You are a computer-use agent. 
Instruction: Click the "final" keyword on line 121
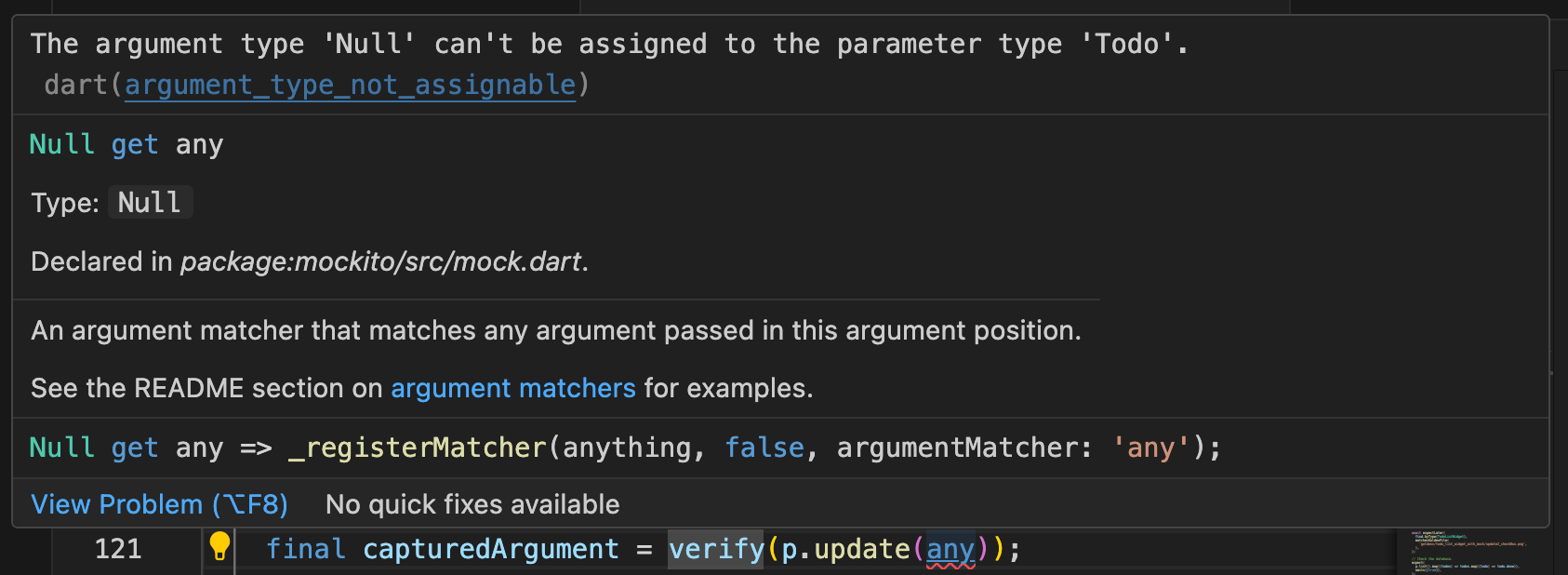point(305,549)
